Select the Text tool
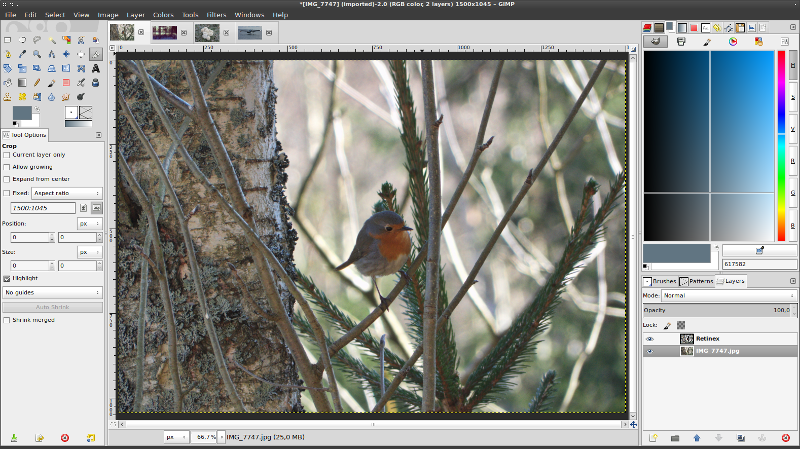The height and width of the screenshot is (449, 800). [95, 68]
